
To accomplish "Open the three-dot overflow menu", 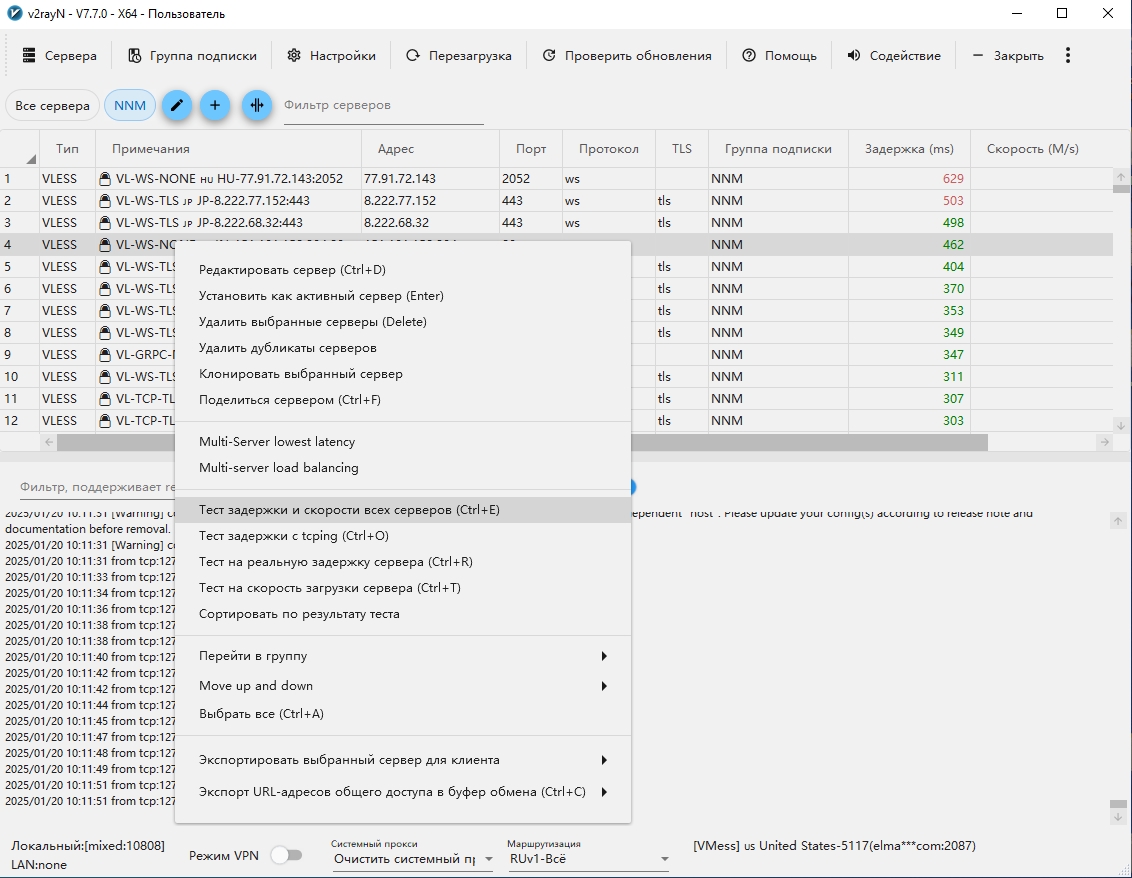I will point(1068,56).
